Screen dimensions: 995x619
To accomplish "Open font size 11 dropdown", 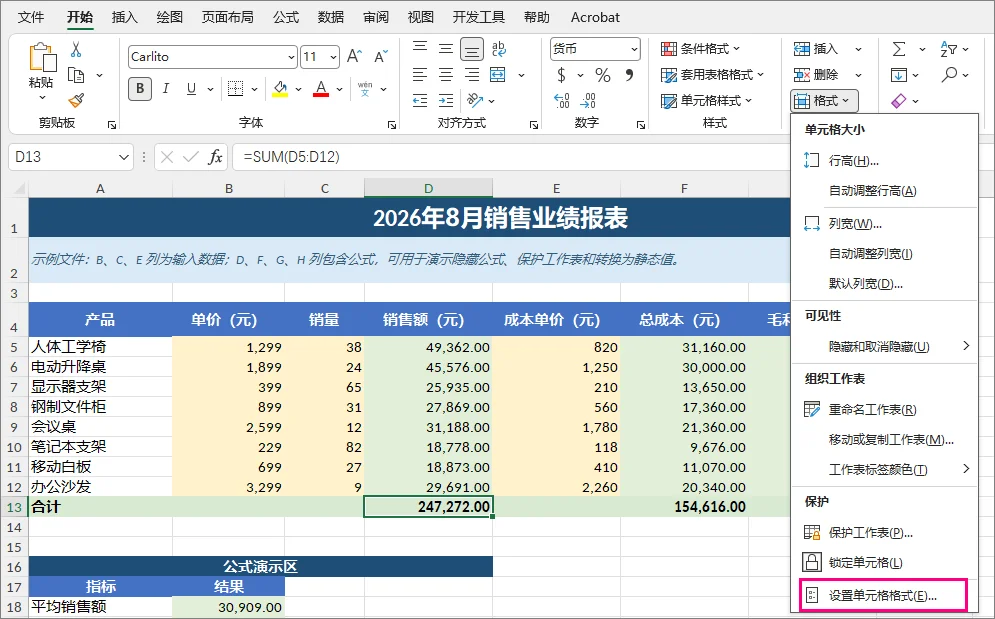I will click(333, 57).
